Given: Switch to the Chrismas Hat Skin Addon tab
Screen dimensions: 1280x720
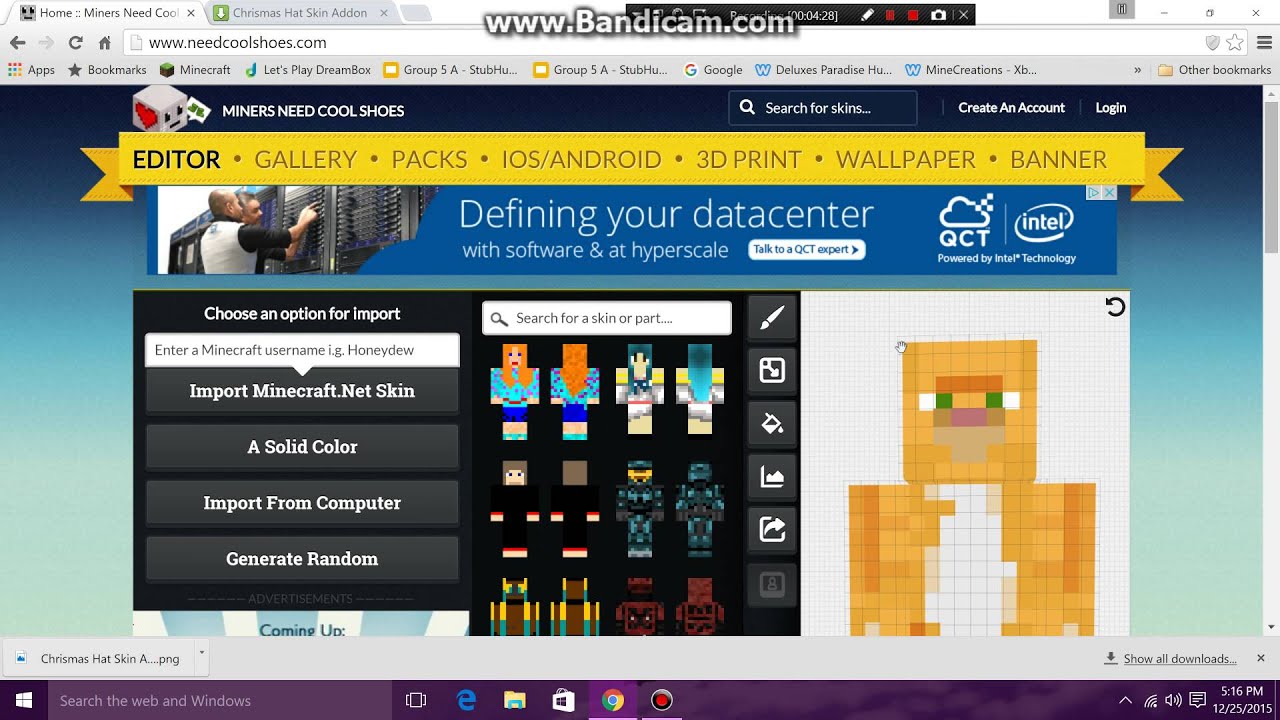Looking at the screenshot, I should [x=299, y=13].
